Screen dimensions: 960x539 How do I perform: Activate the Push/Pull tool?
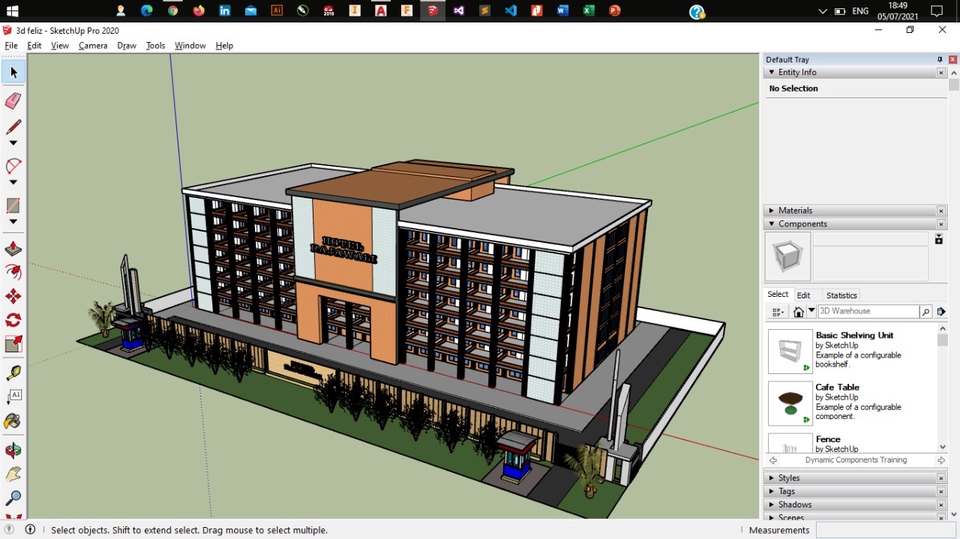[x=13, y=249]
